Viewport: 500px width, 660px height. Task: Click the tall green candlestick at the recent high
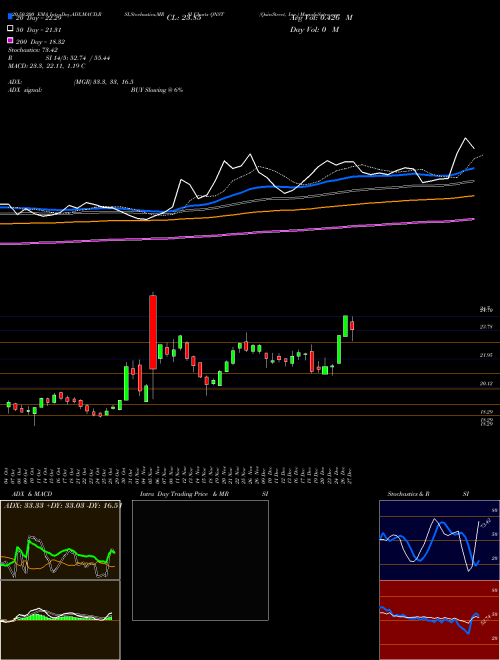tap(346, 326)
